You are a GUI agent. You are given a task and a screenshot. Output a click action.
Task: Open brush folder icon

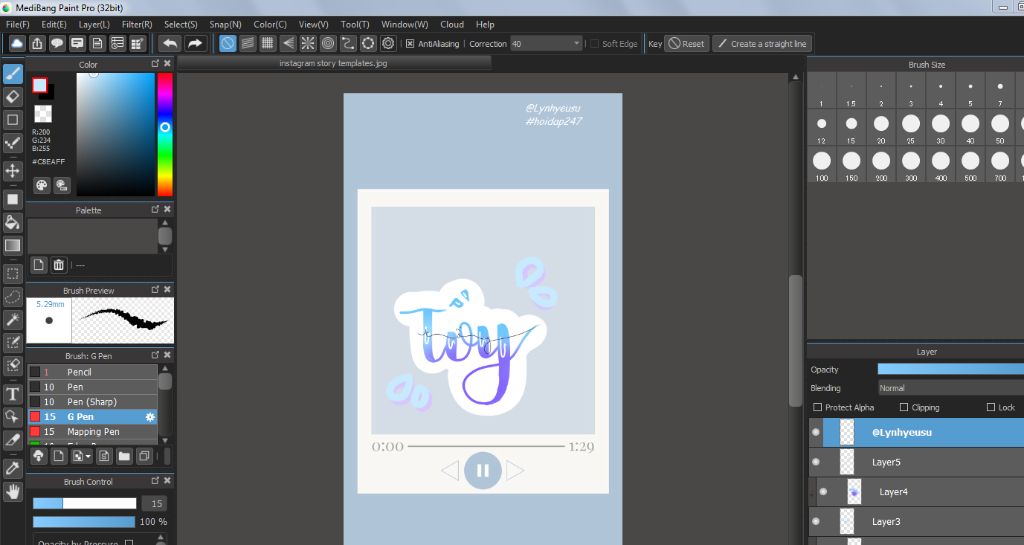pos(124,456)
